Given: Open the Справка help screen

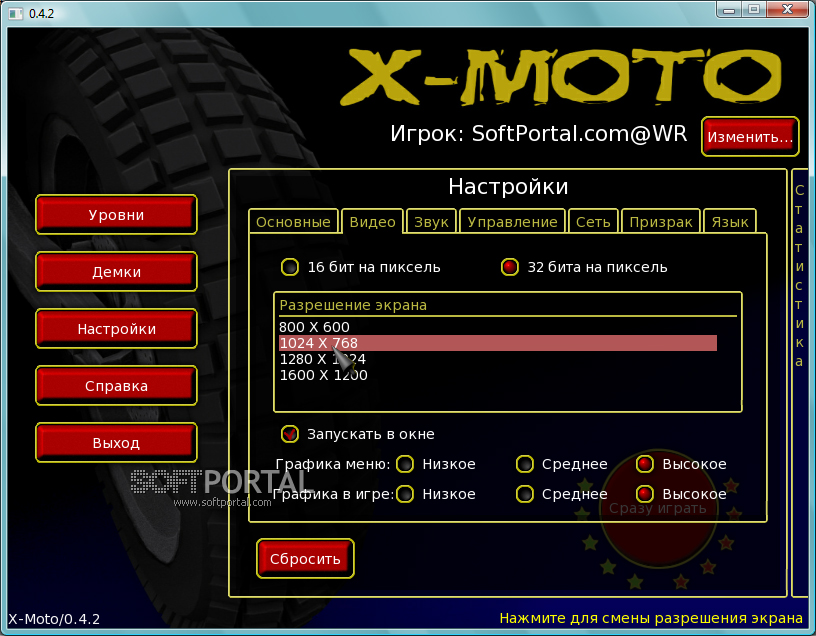Looking at the screenshot, I should [x=116, y=386].
